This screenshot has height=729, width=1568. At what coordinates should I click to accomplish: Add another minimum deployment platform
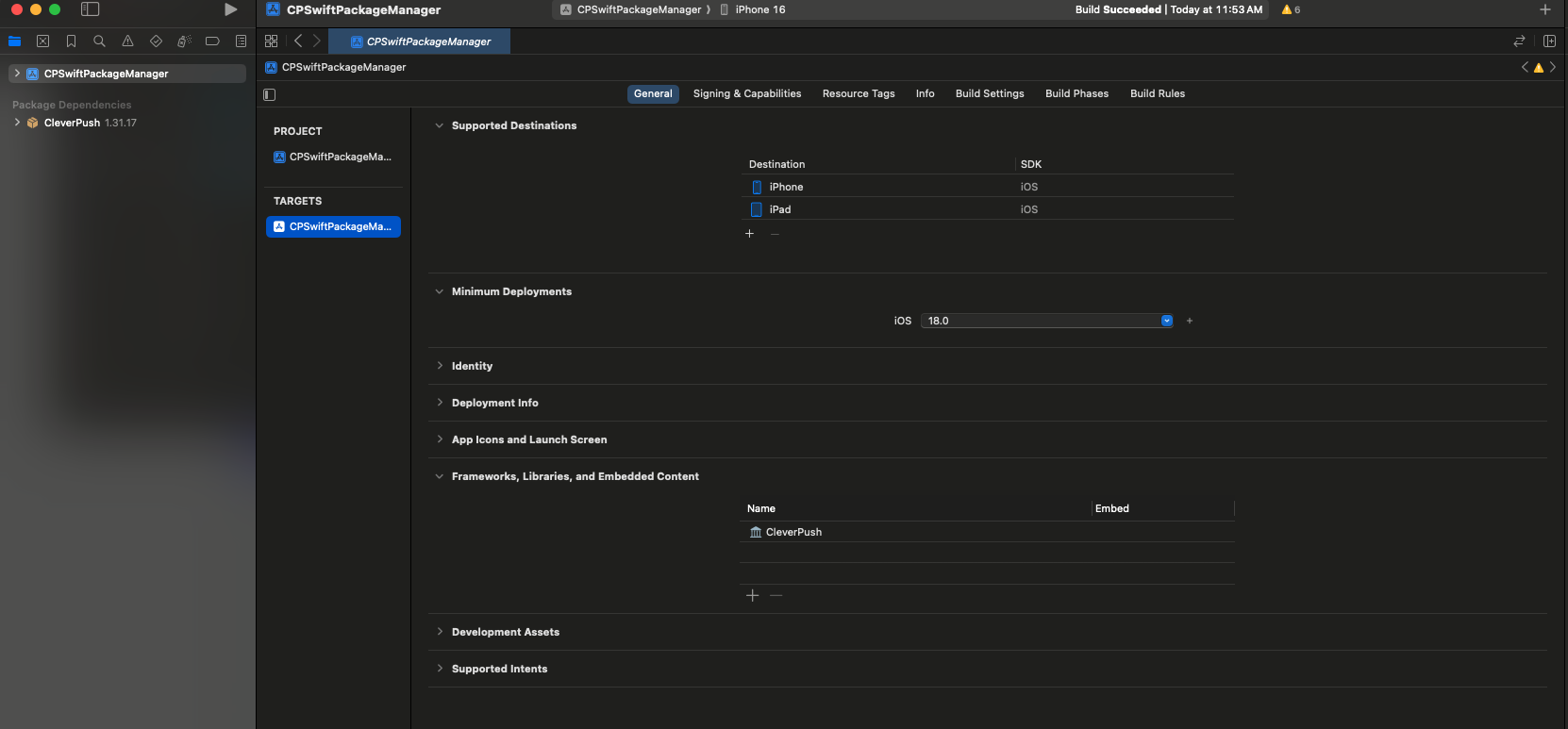[x=1190, y=321]
